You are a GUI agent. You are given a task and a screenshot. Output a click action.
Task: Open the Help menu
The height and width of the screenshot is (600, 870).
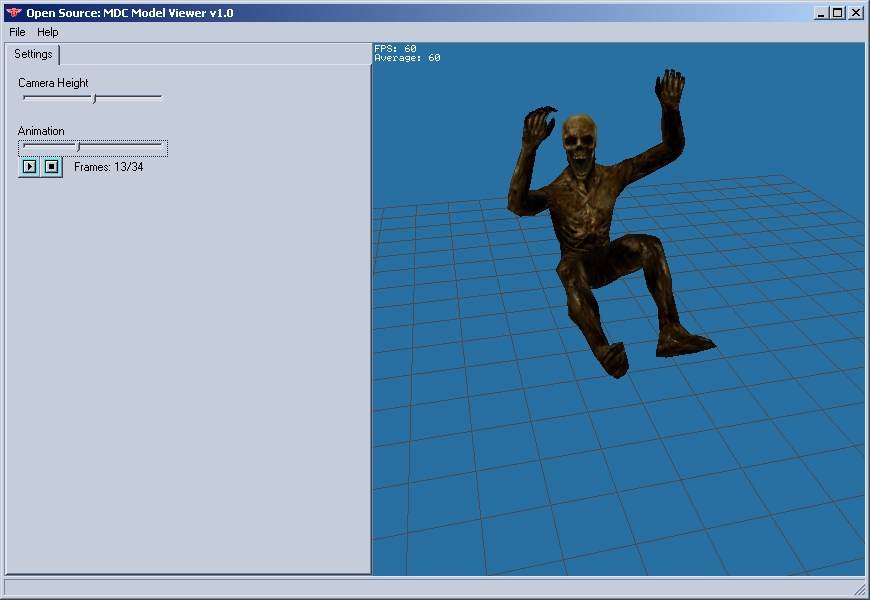click(48, 32)
